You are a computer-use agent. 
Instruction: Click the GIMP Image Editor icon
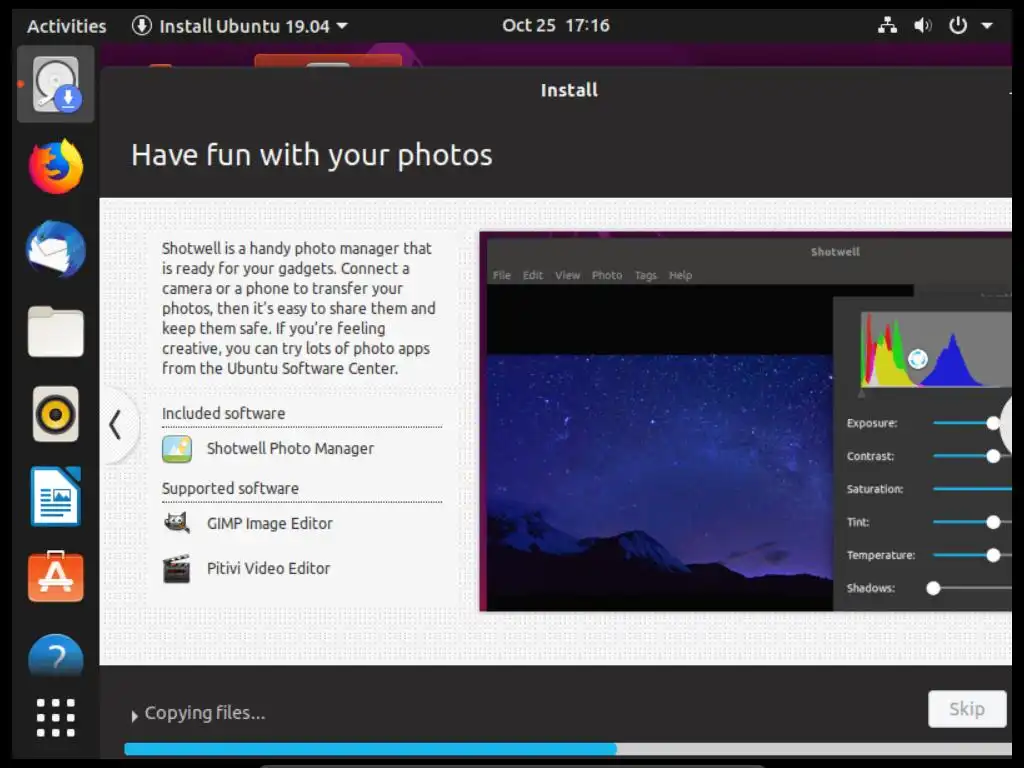click(x=177, y=524)
